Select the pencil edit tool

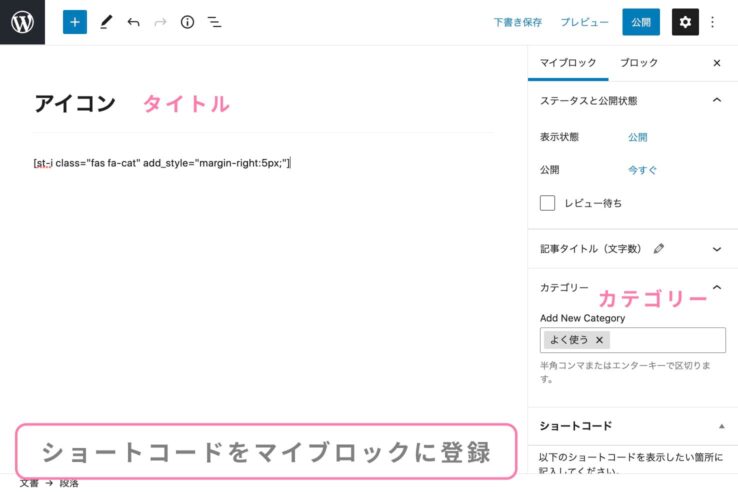106,22
